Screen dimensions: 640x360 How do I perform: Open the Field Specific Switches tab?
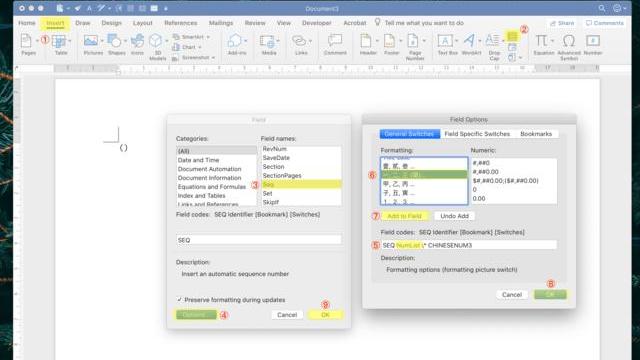477,134
